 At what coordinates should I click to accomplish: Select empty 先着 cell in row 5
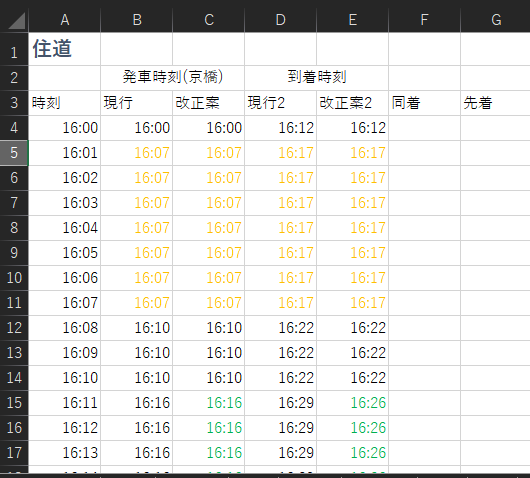tap(496, 153)
